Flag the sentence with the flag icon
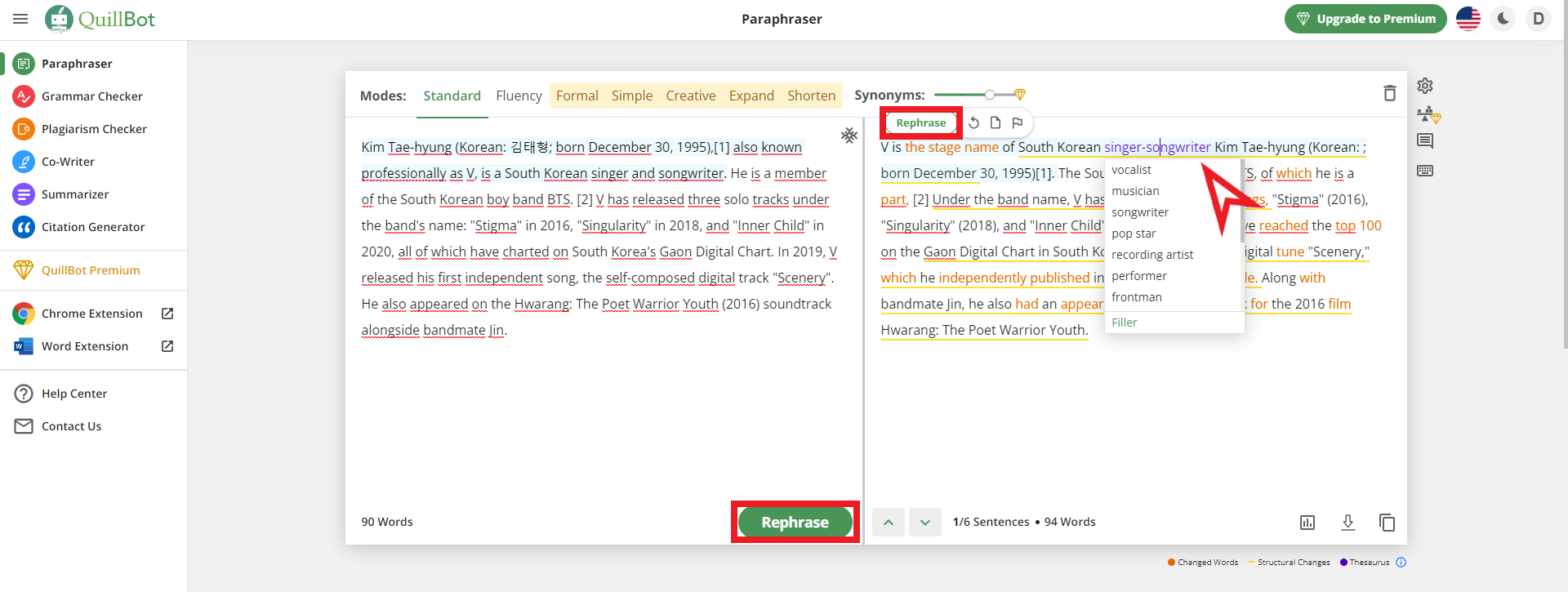The width and height of the screenshot is (1568, 592). [1018, 122]
